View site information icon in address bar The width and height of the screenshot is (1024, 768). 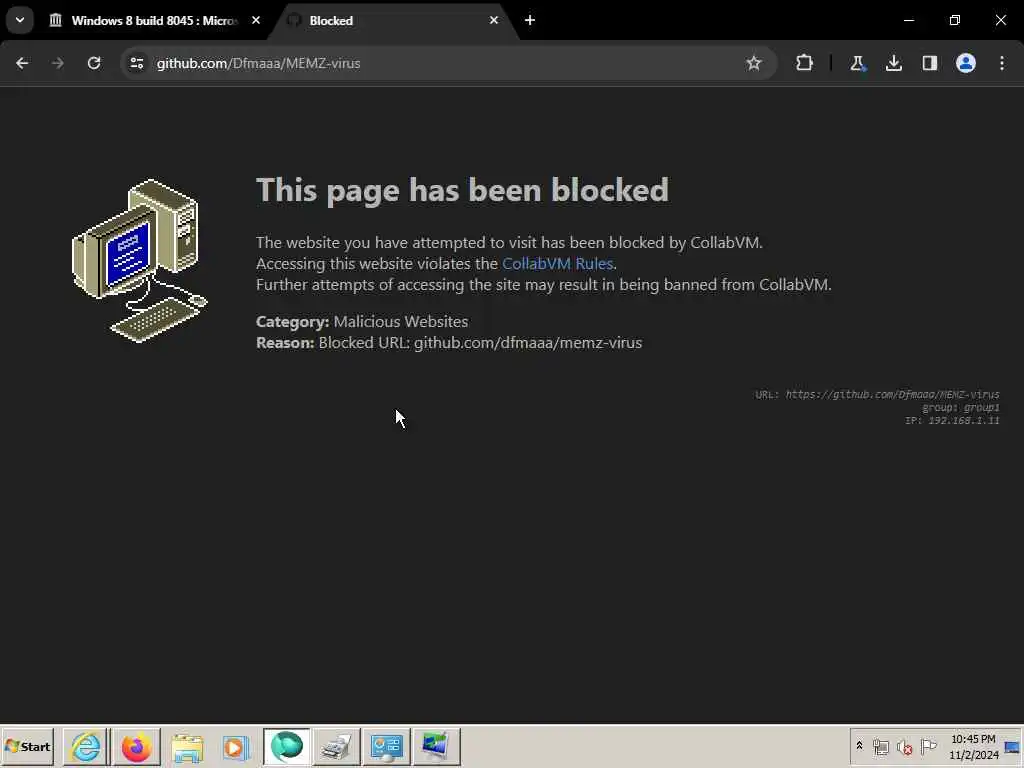(x=136, y=63)
